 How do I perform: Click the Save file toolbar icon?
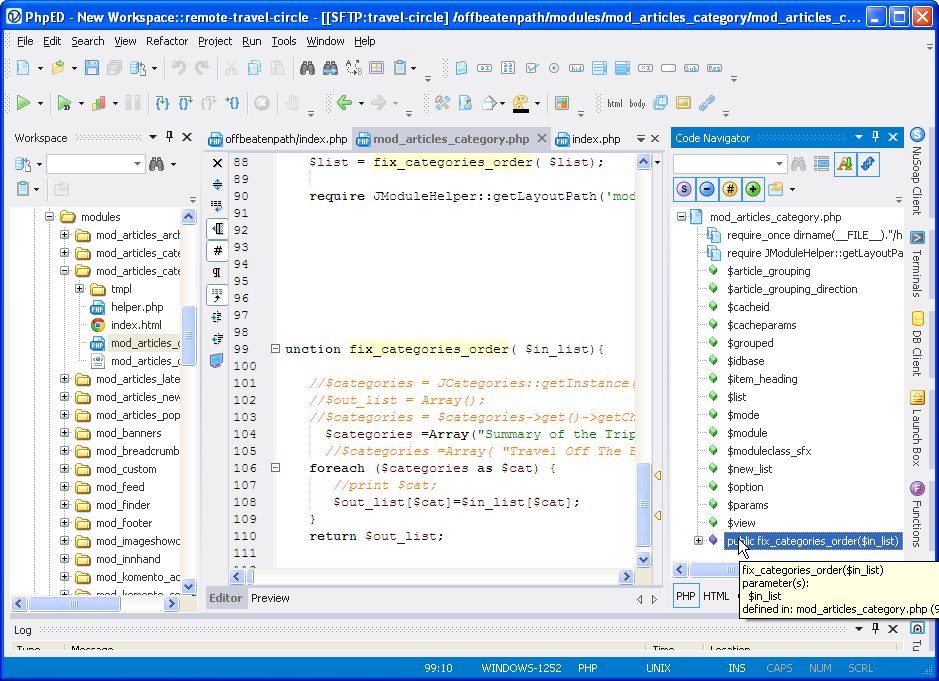pos(92,68)
